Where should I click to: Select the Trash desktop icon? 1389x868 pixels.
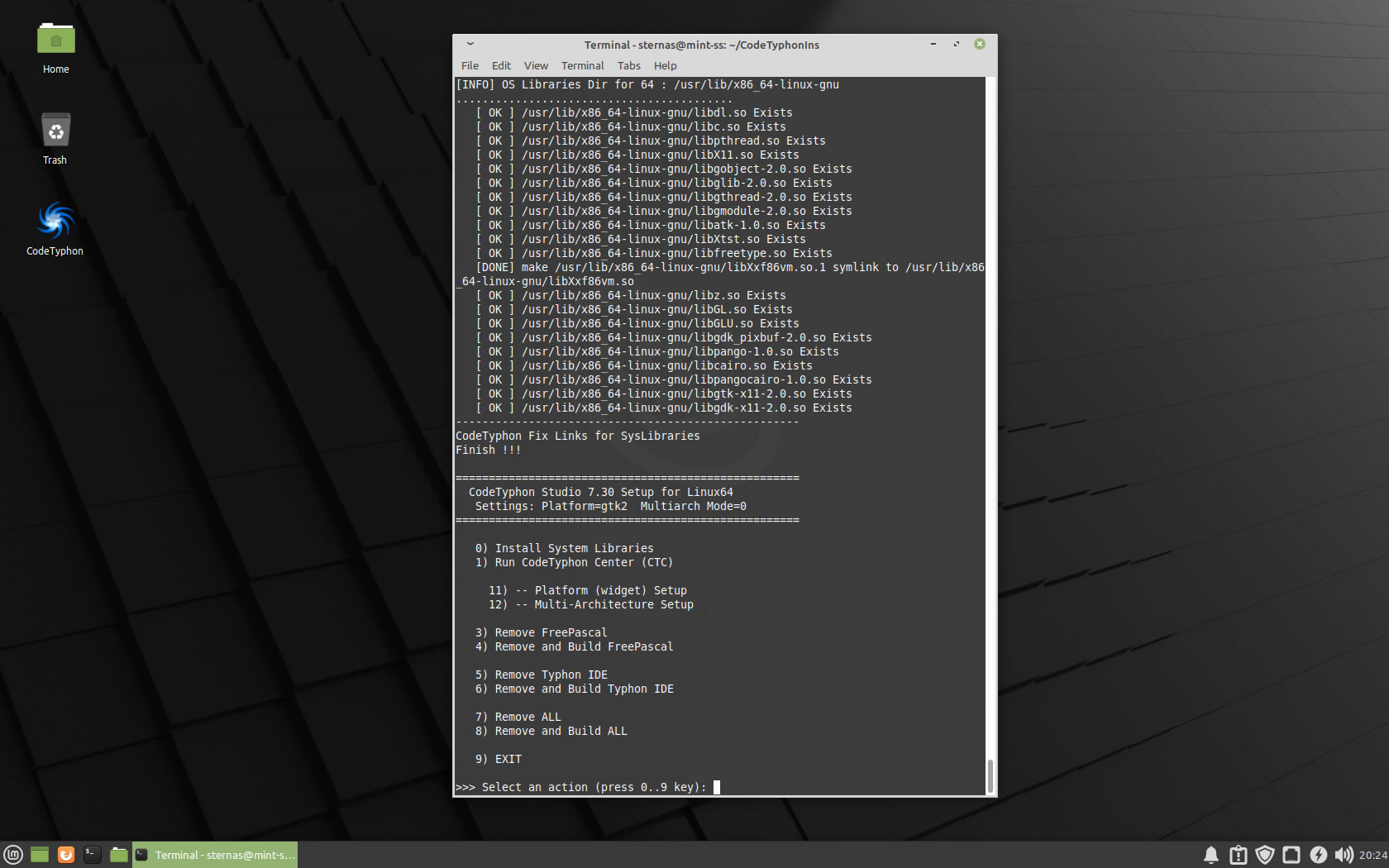55,138
